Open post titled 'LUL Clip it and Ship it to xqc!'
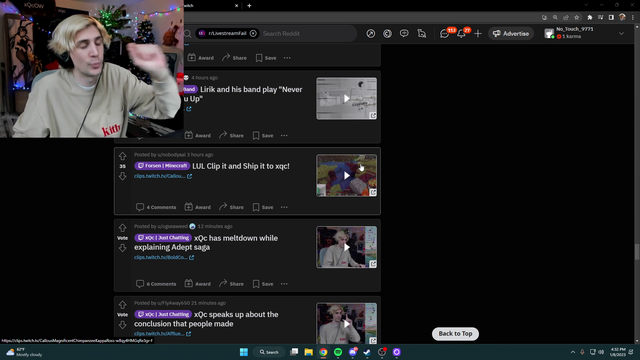640x360 pixels. [x=241, y=166]
